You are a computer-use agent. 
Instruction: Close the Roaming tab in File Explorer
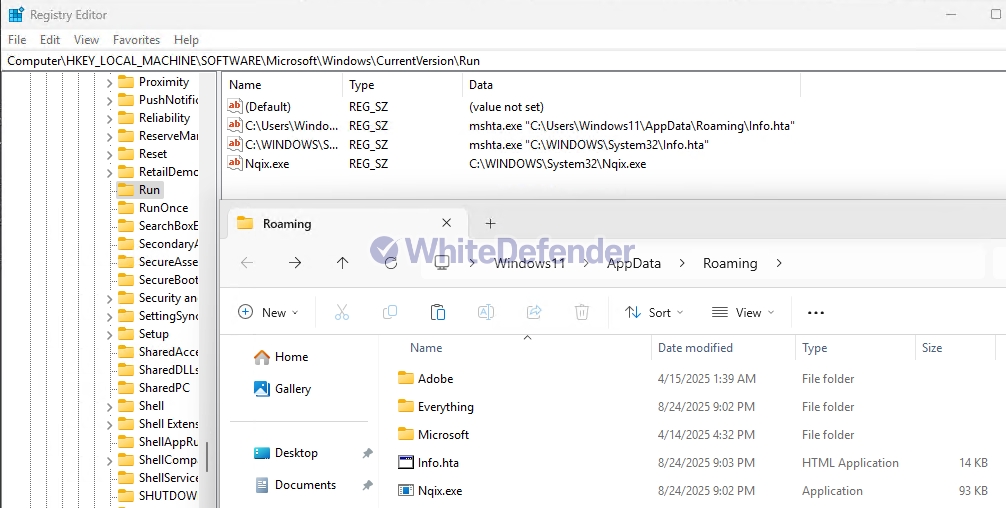tap(447, 223)
